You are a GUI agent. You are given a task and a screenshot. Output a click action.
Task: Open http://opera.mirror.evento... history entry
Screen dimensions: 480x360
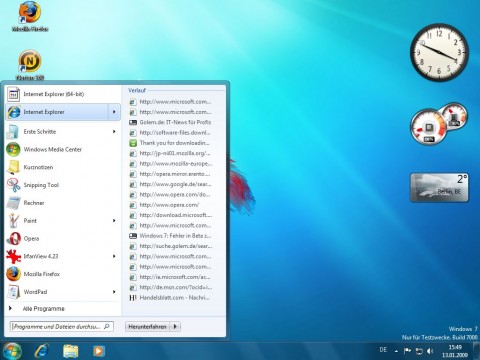[x=170, y=174]
